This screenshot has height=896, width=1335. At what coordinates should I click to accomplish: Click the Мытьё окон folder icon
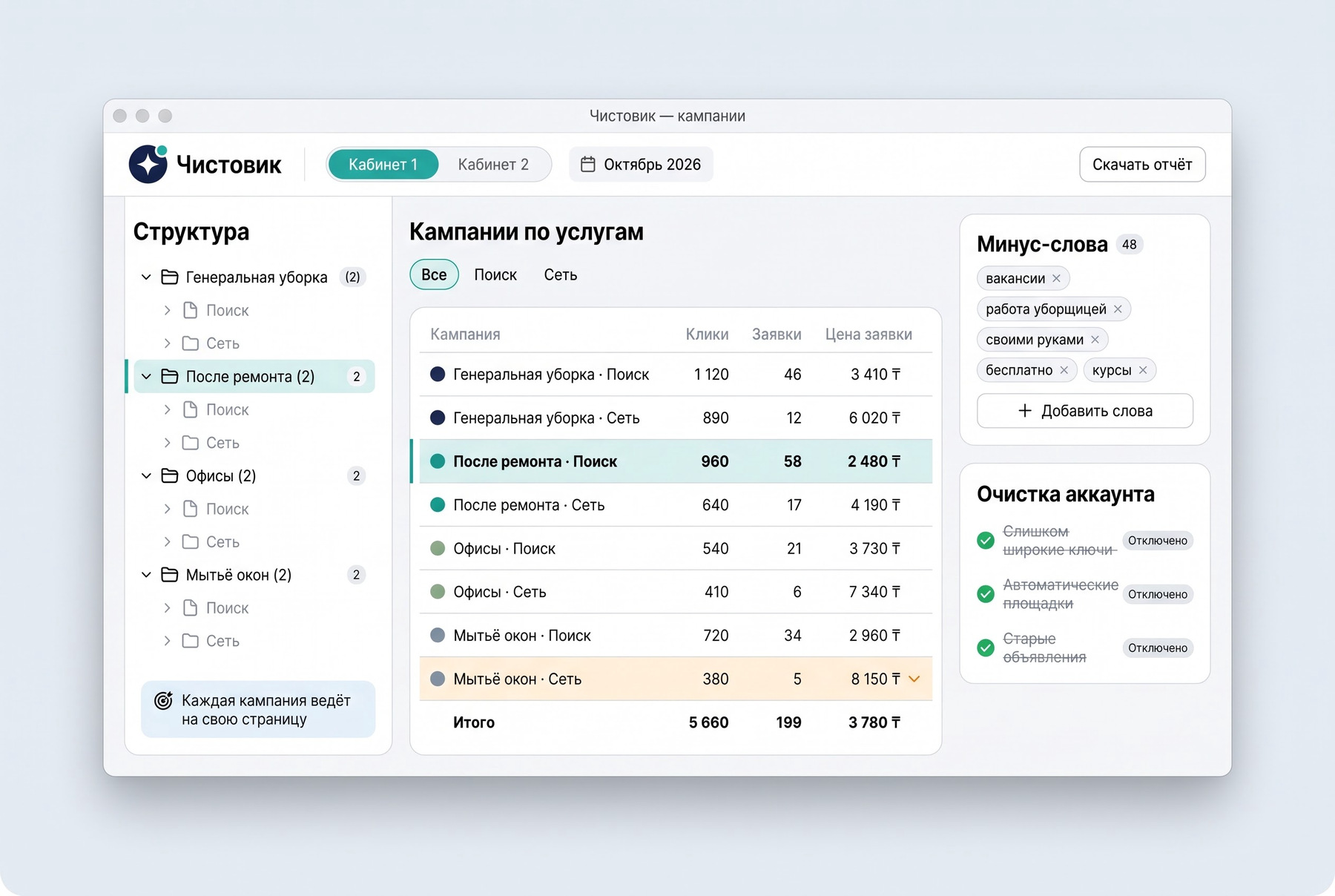click(170, 575)
